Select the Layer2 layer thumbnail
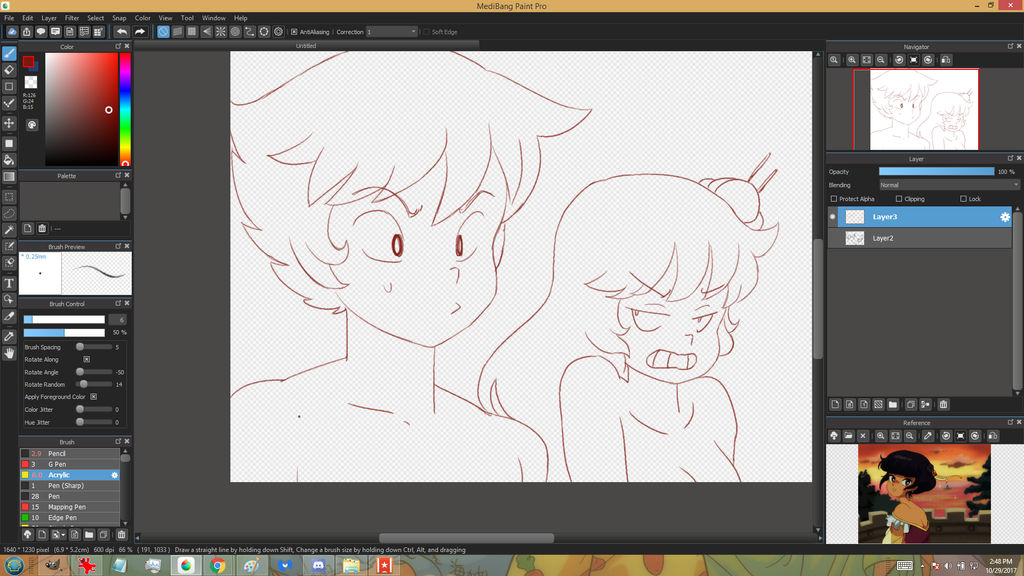 pos(855,238)
